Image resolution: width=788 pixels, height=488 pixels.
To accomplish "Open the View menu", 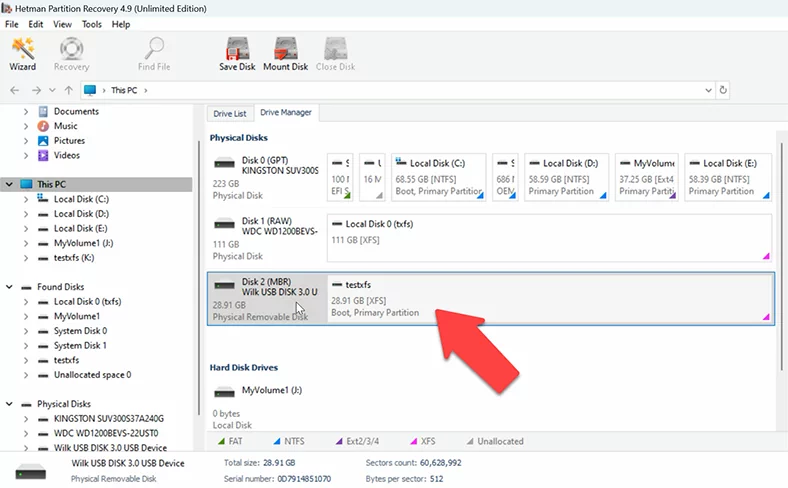I will pyautogui.click(x=62, y=24).
